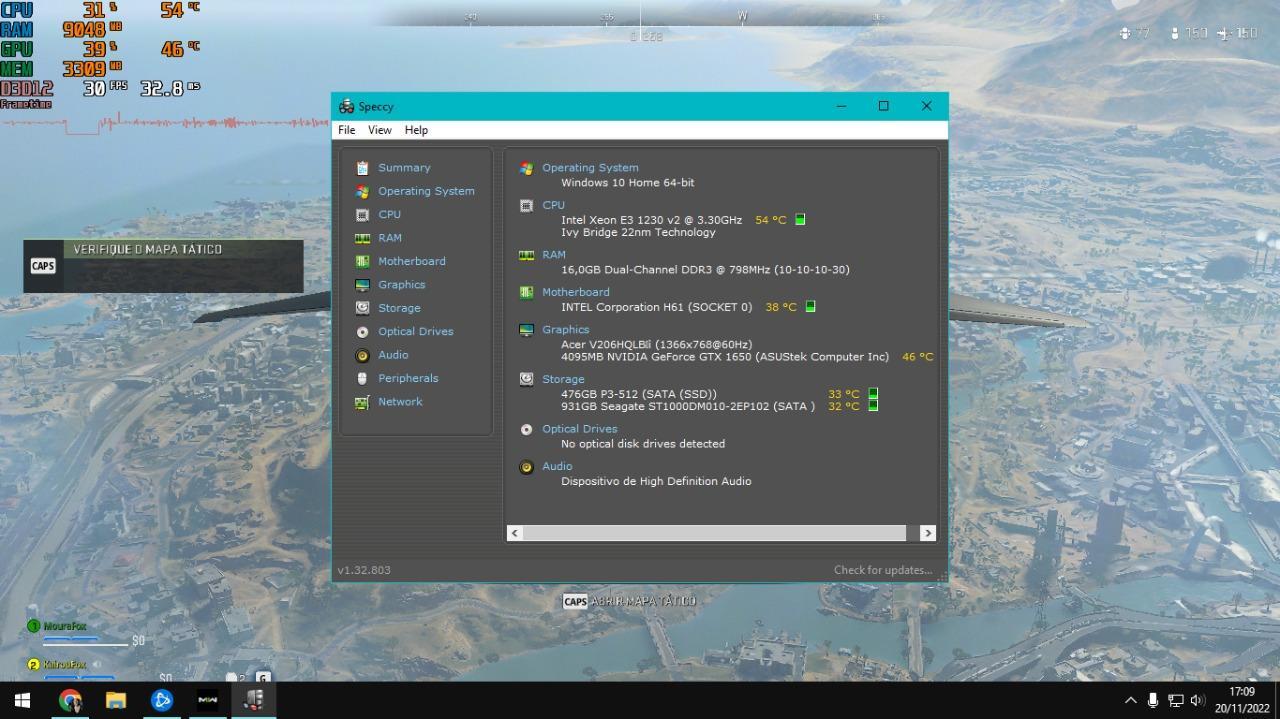Screen dimensions: 1280x719
Task: Choose the Peripherals mouse icon in the sidebar
Action: pyautogui.click(x=362, y=378)
